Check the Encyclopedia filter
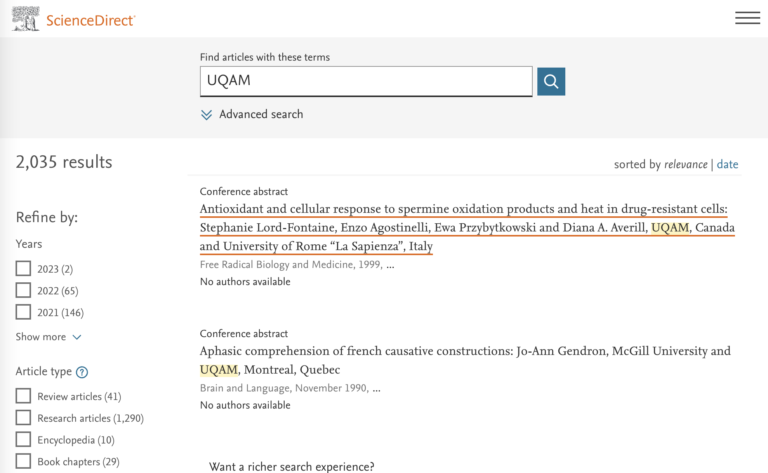Viewport: 768px width, 473px height. (23, 440)
